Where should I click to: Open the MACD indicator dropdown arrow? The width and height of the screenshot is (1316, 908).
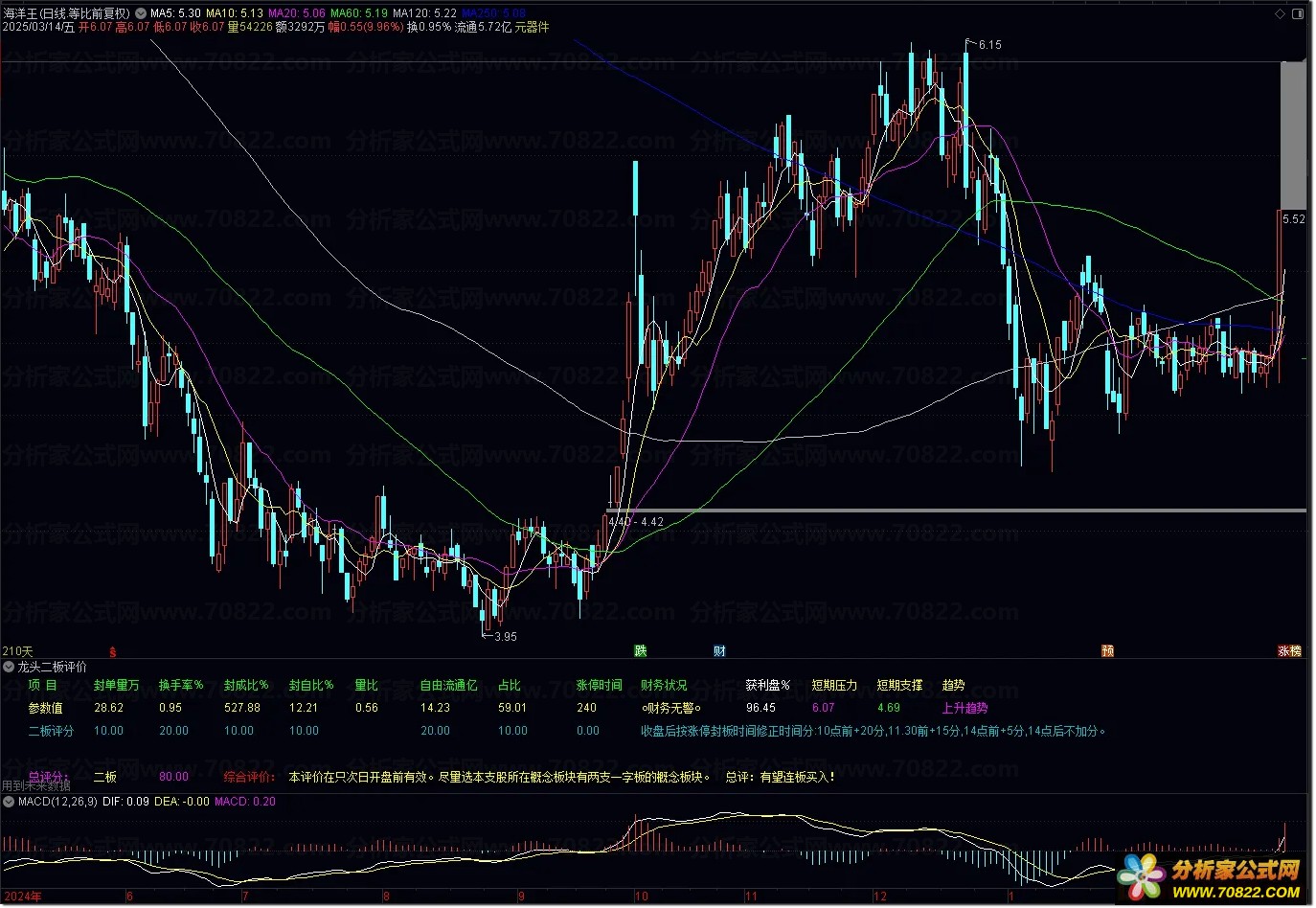pos(9,802)
